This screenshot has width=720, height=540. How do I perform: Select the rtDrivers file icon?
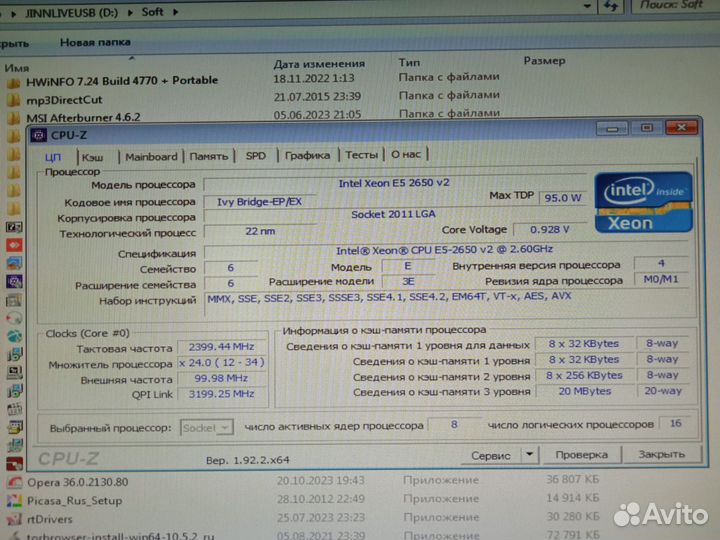14,519
